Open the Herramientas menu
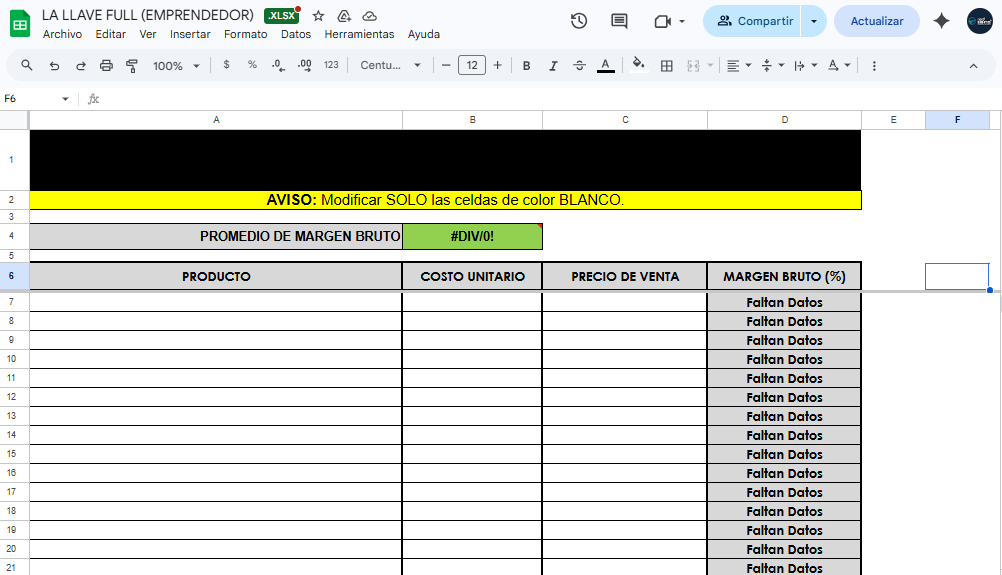 point(359,34)
